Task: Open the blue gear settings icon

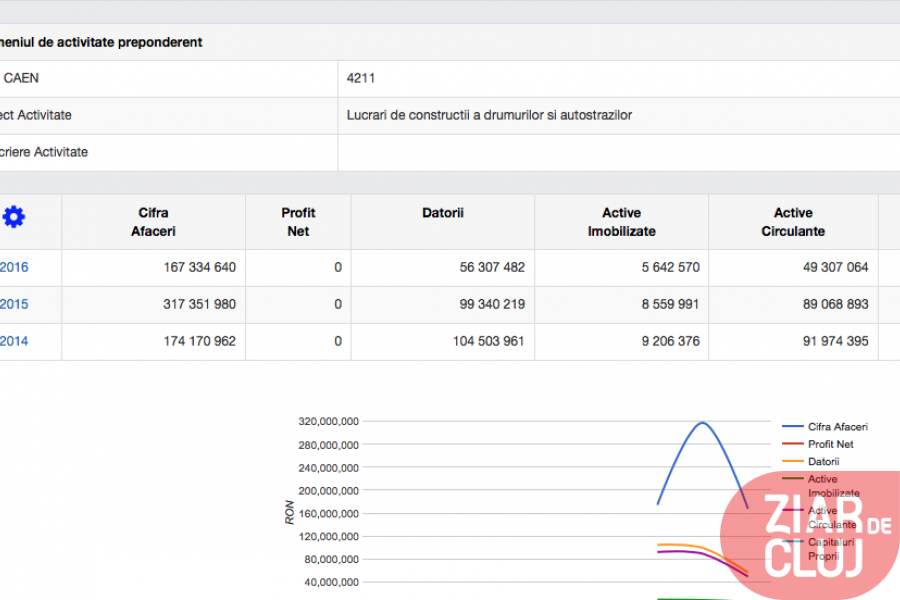Action: click(x=14, y=217)
